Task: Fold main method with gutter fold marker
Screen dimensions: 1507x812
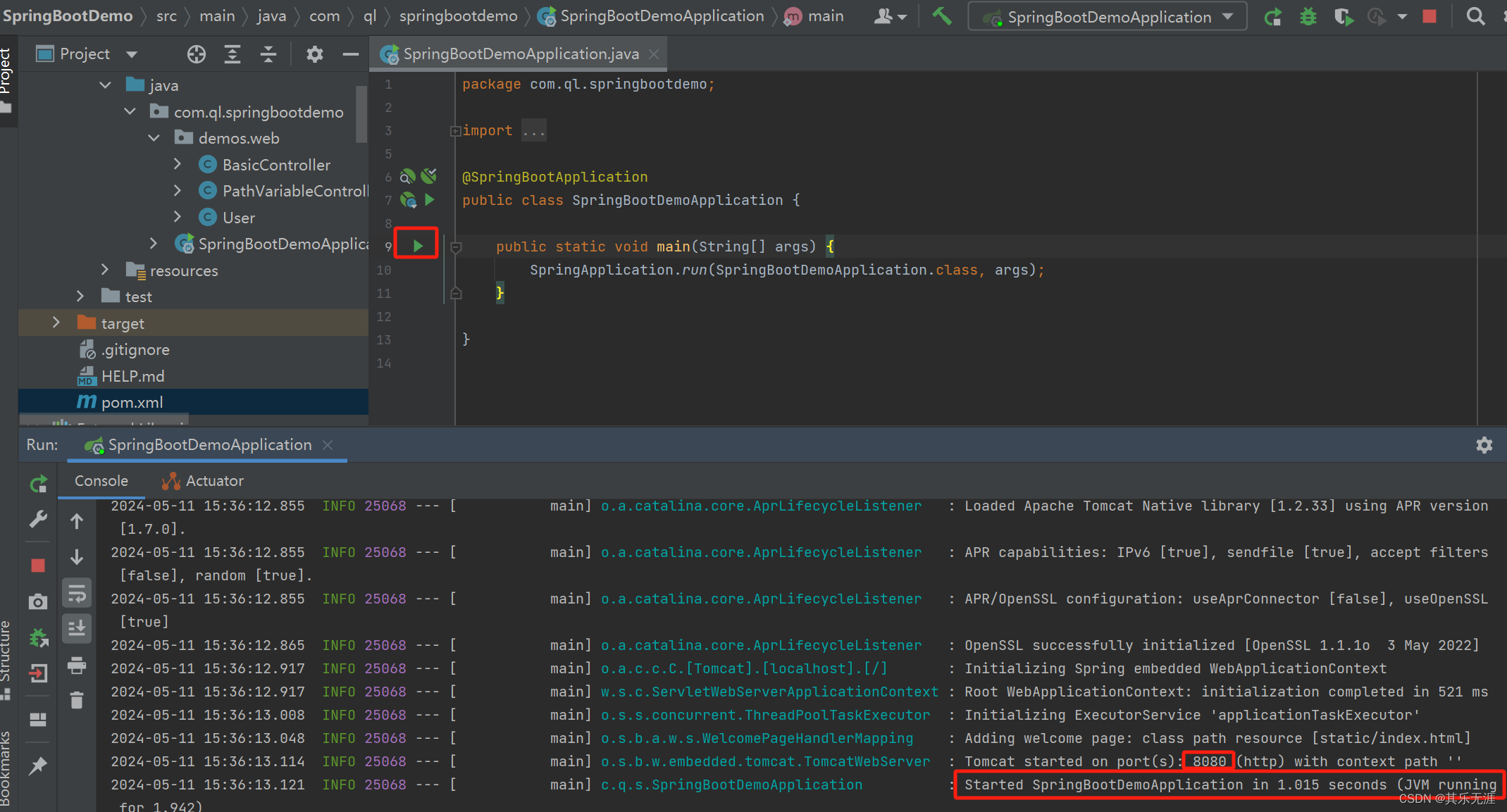Action: pyautogui.click(x=456, y=247)
